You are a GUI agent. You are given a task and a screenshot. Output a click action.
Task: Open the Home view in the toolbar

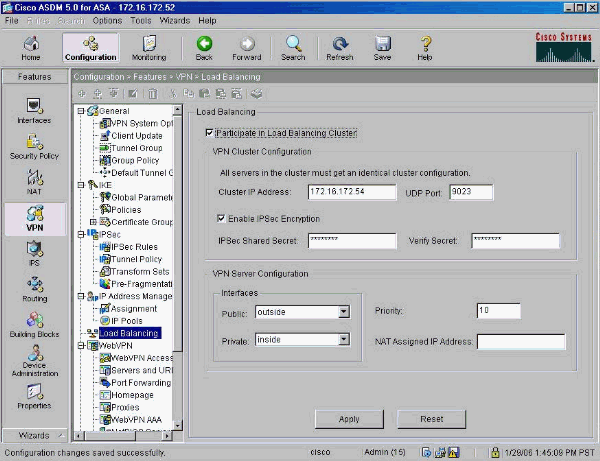click(x=31, y=48)
